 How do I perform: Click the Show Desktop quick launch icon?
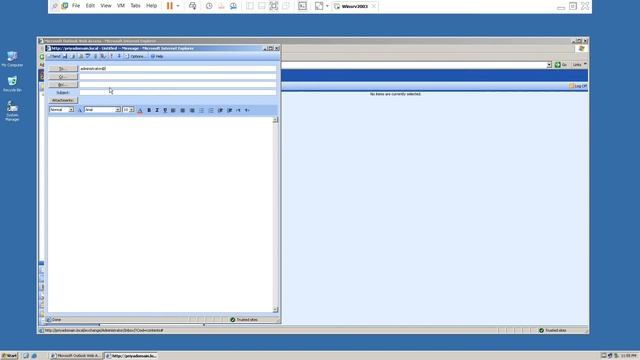pos(26,356)
